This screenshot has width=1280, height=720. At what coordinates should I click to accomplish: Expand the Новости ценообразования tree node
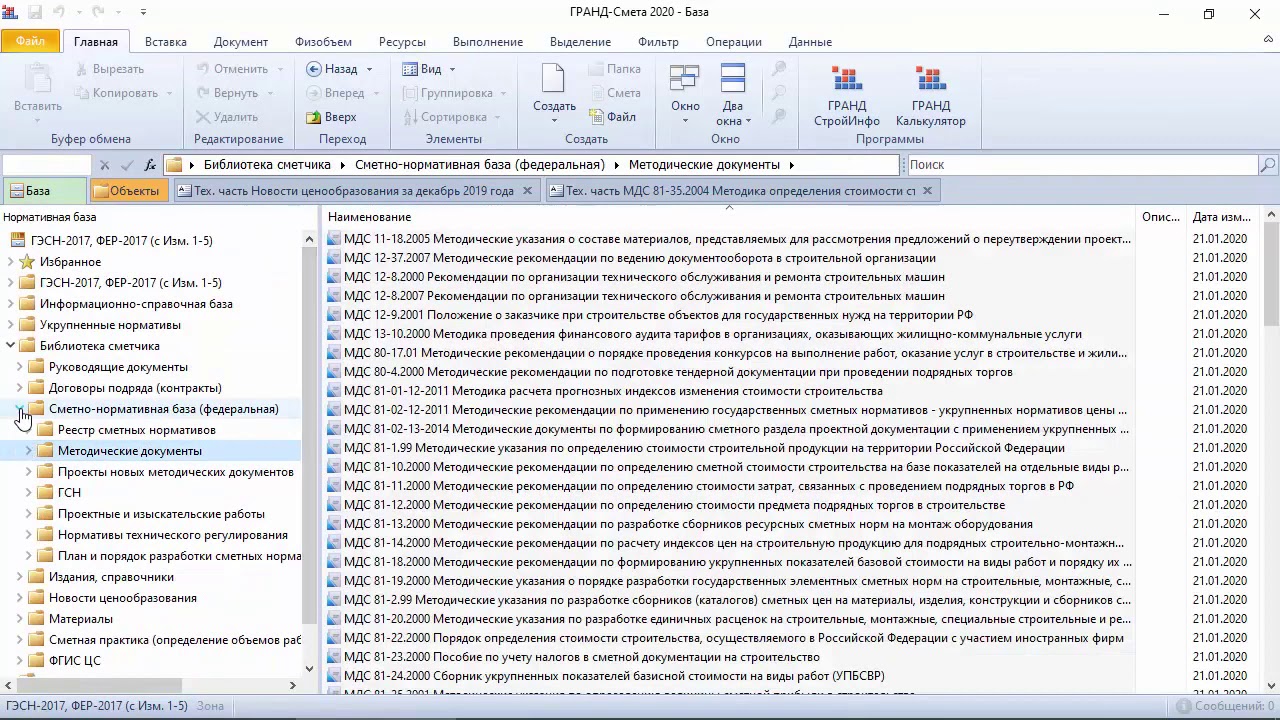click(x=19, y=598)
